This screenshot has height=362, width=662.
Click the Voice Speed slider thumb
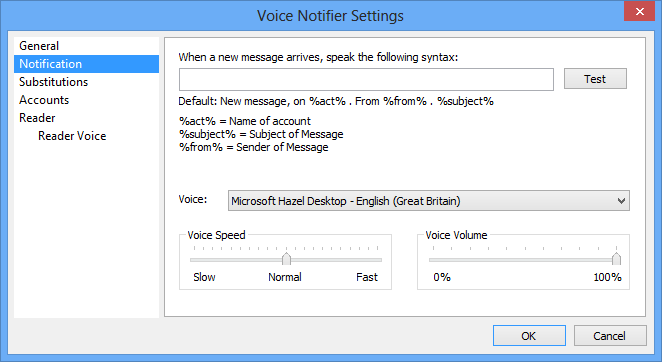click(x=286, y=259)
